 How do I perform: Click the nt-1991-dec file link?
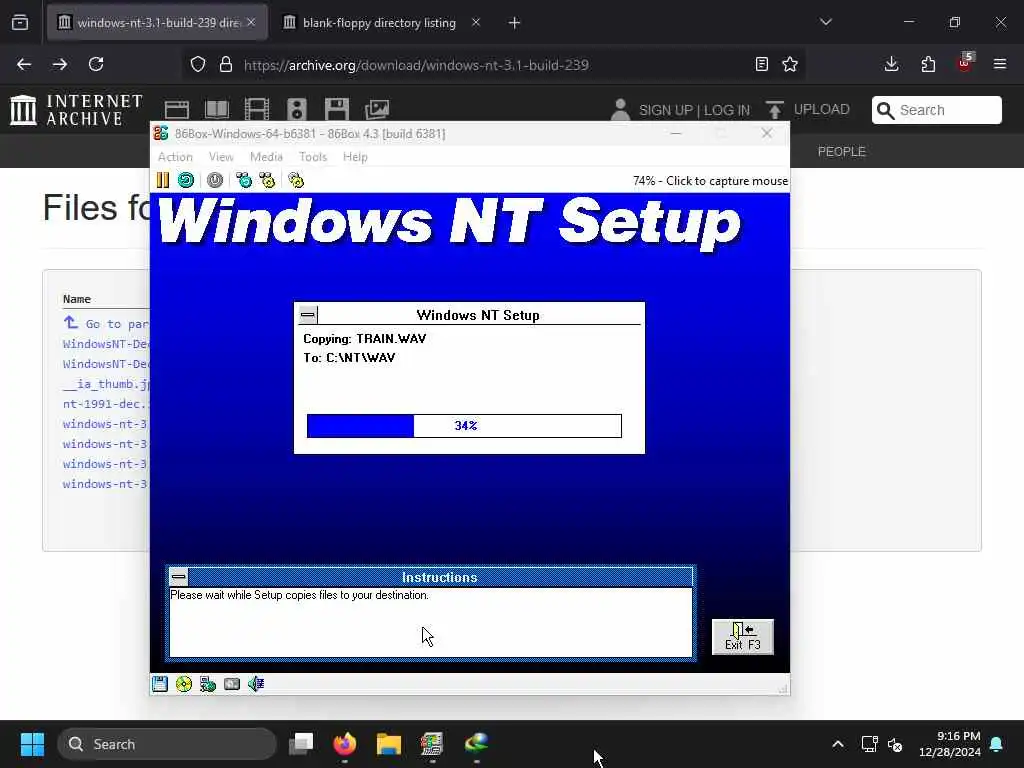pos(106,404)
